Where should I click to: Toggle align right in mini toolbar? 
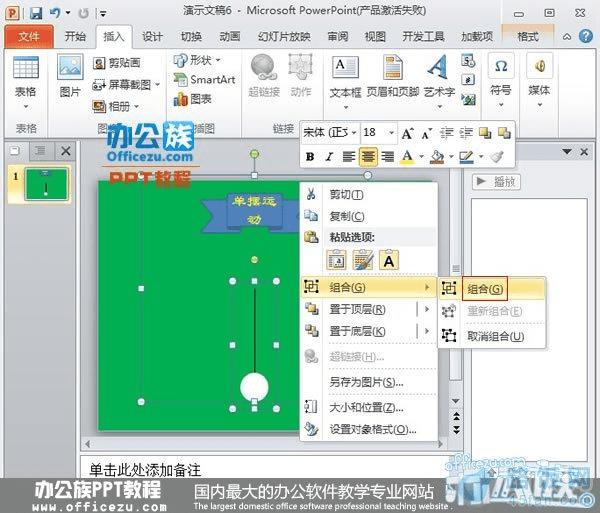point(387,157)
